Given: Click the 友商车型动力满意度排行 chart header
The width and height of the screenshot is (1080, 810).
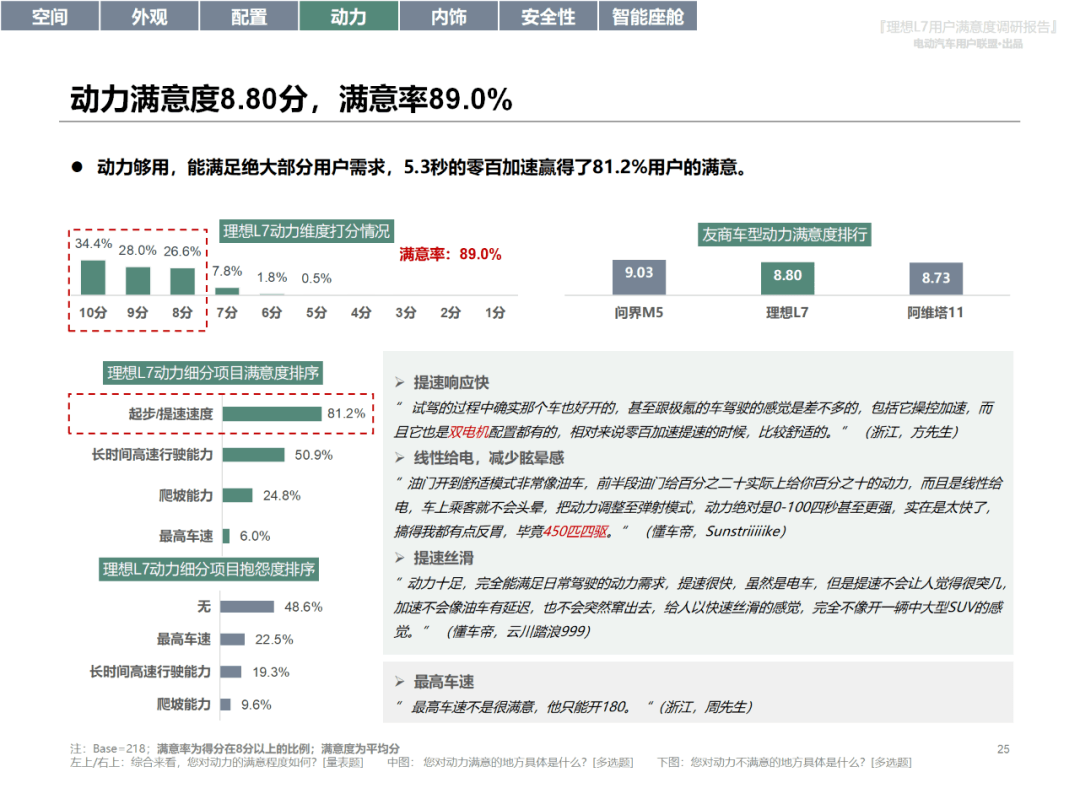Looking at the screenshot, I should coord(785,234).
